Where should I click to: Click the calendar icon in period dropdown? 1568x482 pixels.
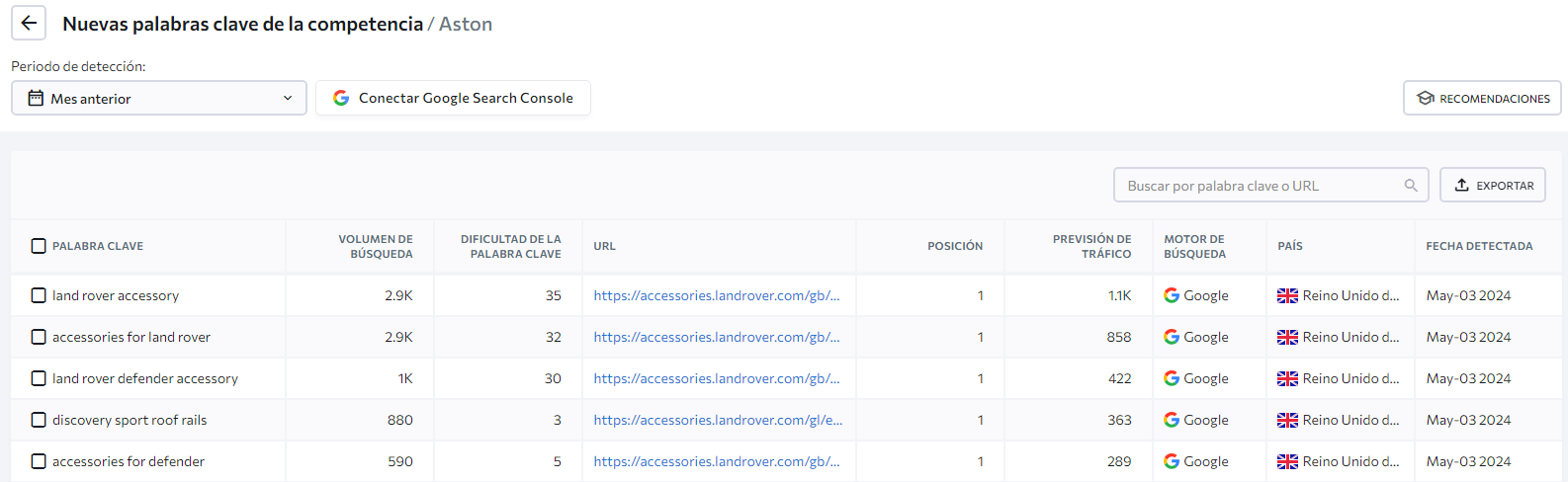[x=36, y=98]
